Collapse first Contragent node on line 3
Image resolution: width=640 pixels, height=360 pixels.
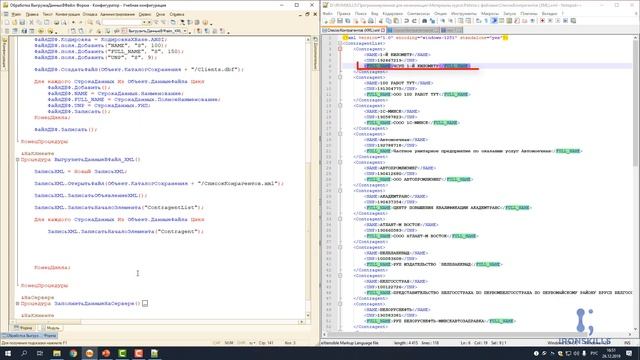(340, 49)
